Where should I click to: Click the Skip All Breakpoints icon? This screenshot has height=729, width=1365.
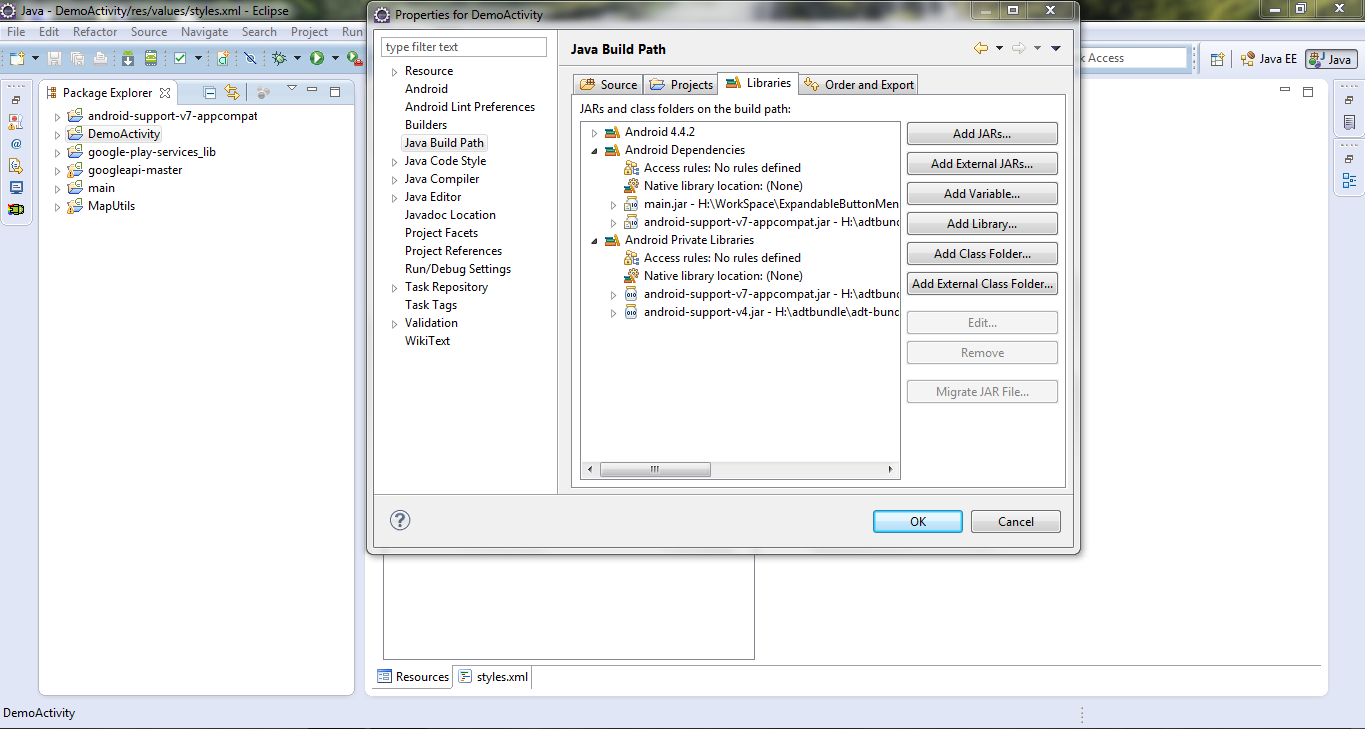(251, 58)
